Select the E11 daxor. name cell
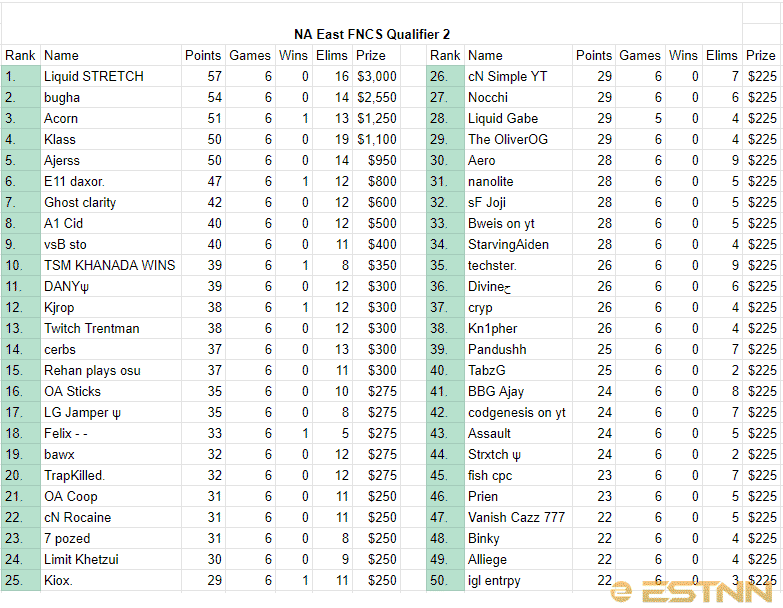Screen dimensions: 783x608 tap(111, 181)
